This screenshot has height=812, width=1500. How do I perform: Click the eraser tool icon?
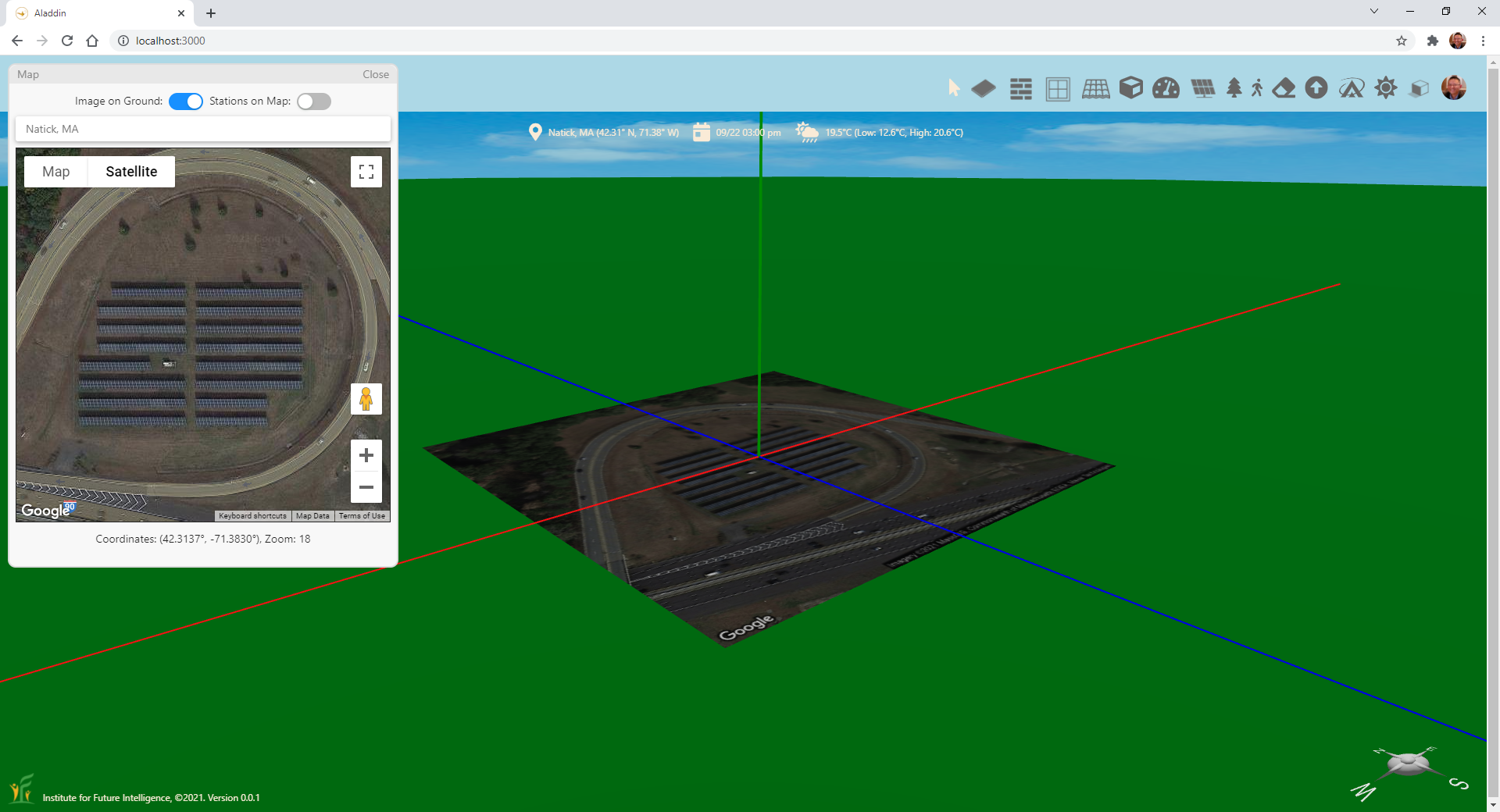coord(1284,88)
